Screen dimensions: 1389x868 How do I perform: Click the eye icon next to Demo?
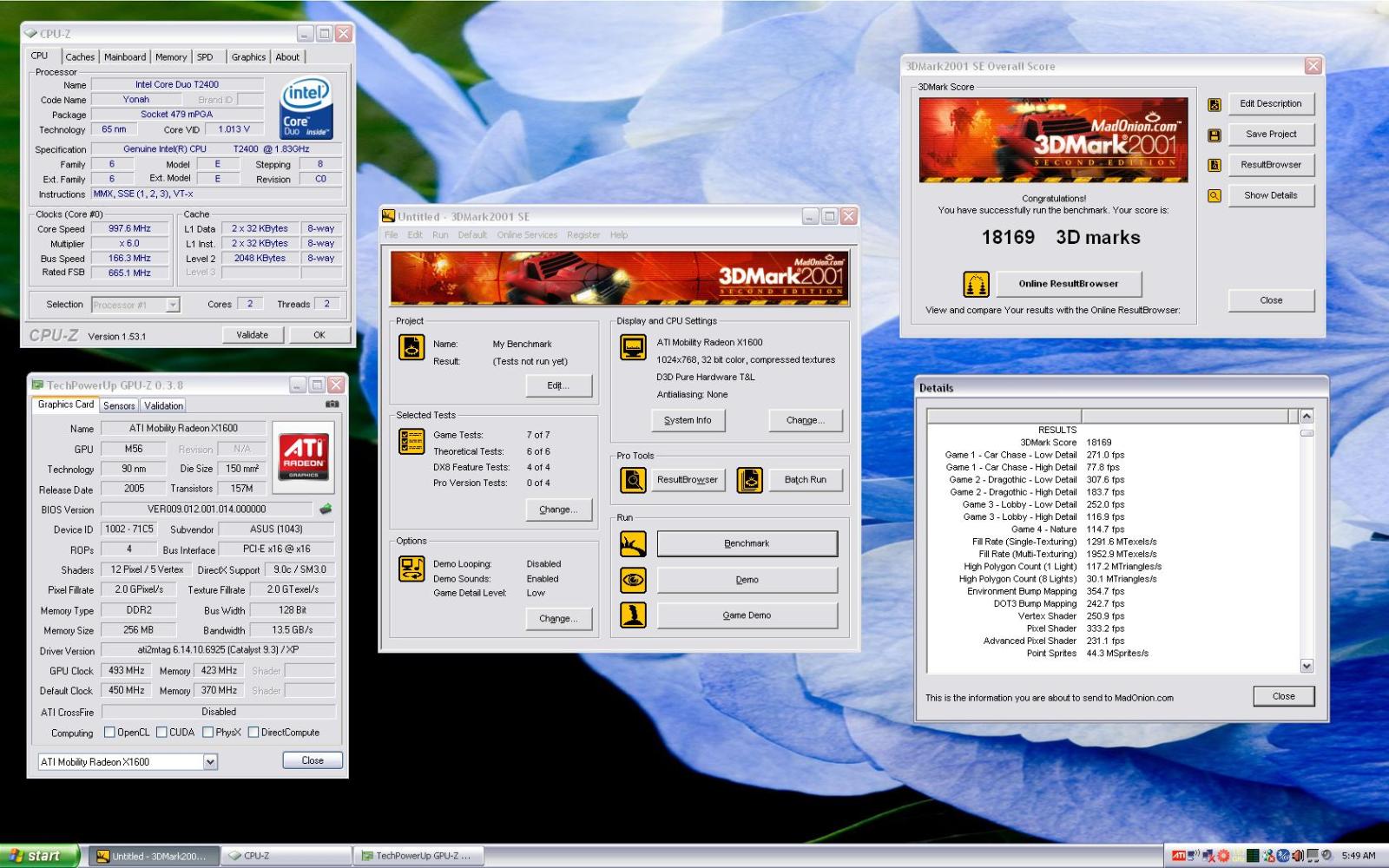click(x=634, y=579)
